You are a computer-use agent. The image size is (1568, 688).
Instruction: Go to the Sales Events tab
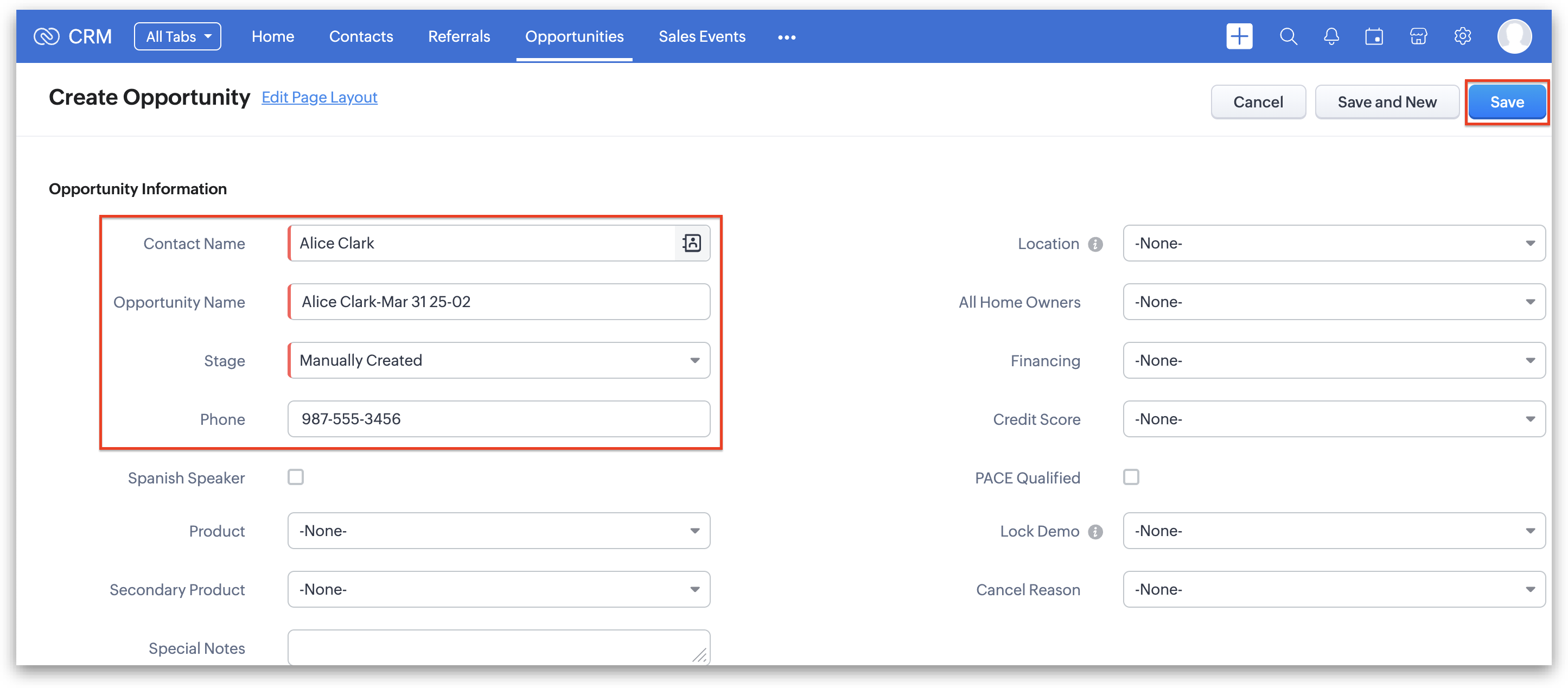[x=702, y=36]
